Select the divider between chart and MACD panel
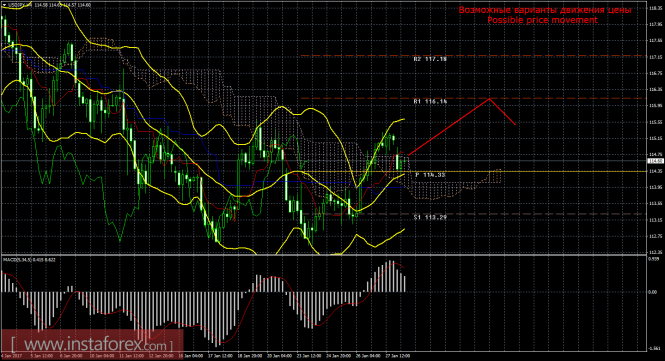This screenshot has width=665, height=361. coord(324,255)
